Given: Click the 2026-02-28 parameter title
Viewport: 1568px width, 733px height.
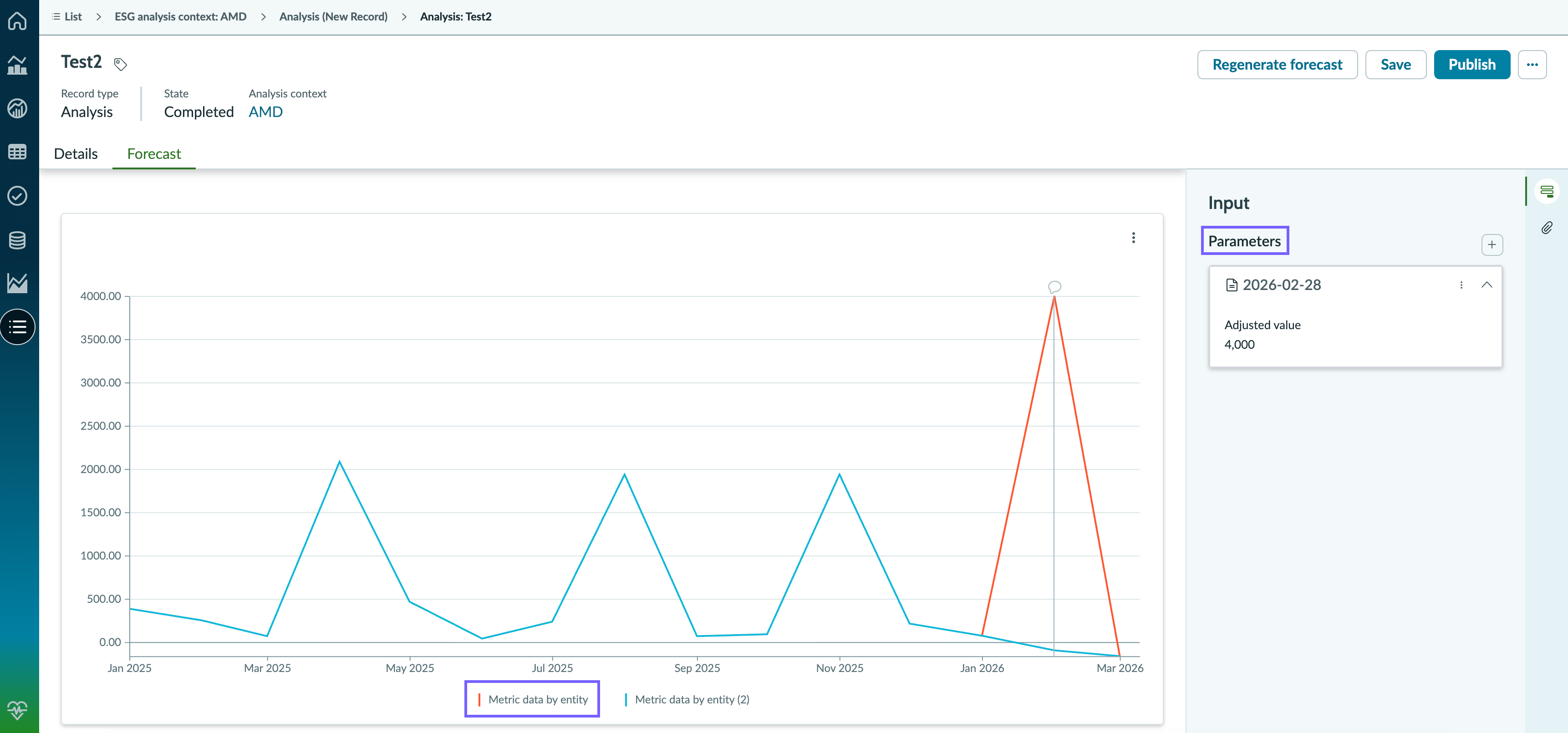Looking at the screenshot, I should coord(1281,285).
